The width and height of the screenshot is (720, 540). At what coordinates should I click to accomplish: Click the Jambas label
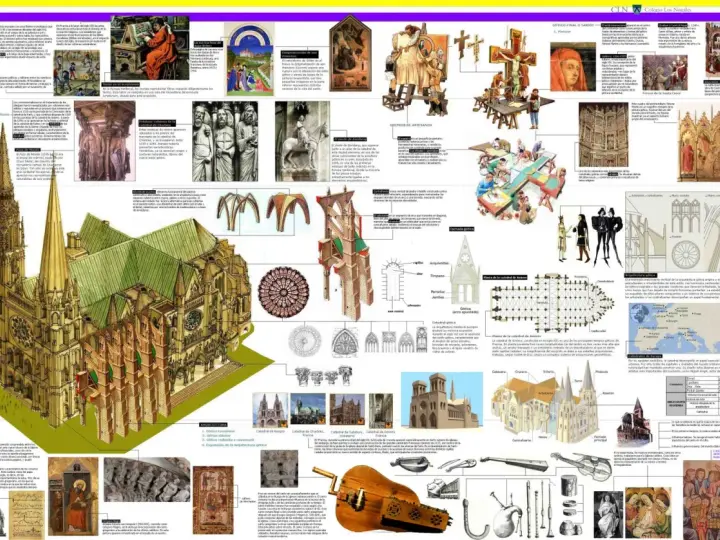(438, 298)
